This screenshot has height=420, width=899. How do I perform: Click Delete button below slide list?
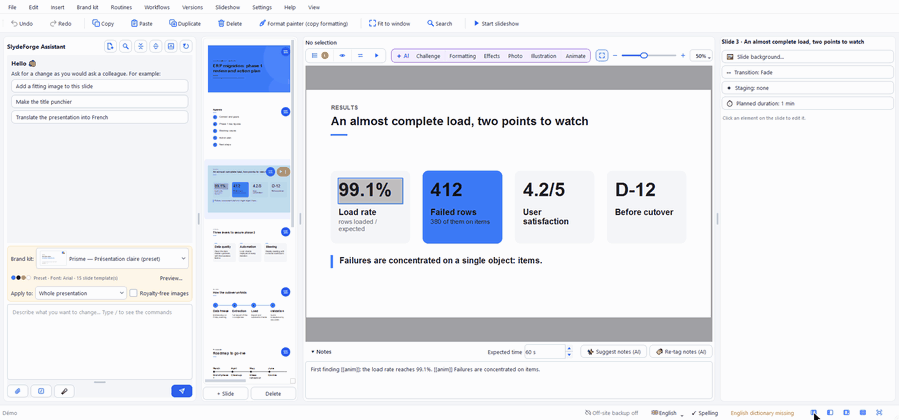point(273,394)
